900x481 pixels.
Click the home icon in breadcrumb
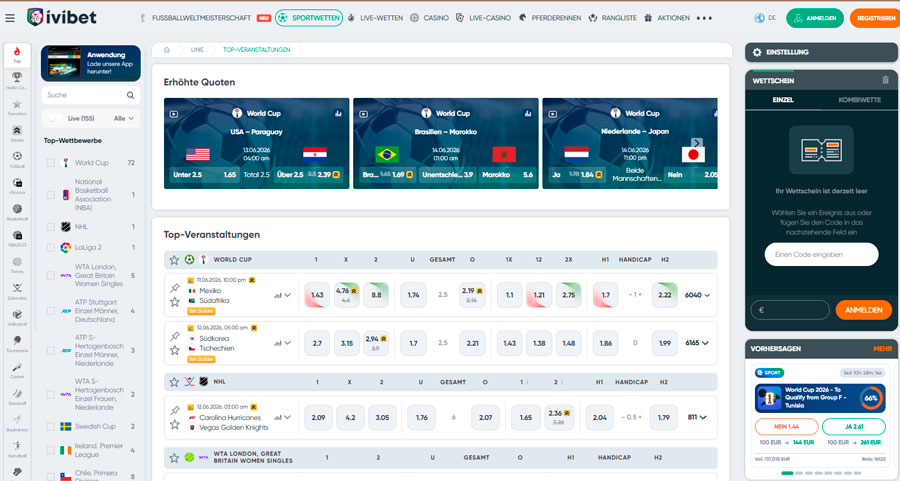coord(167,50)
